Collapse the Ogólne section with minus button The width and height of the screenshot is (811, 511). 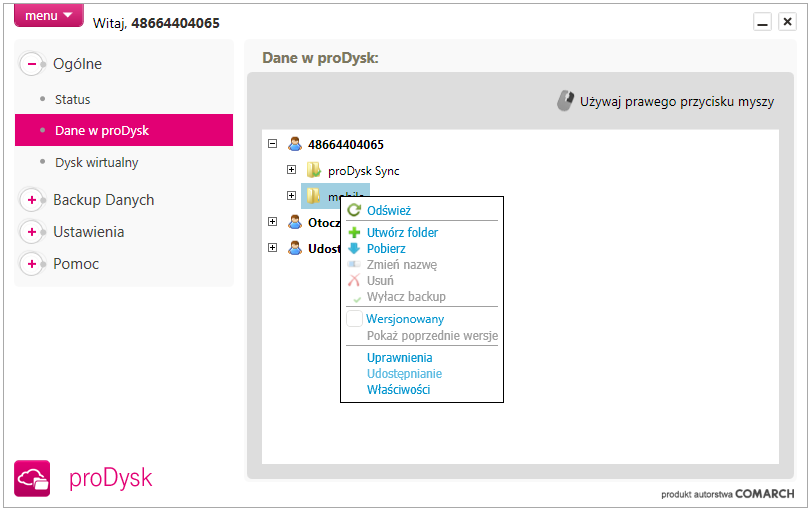pos(32,64)
